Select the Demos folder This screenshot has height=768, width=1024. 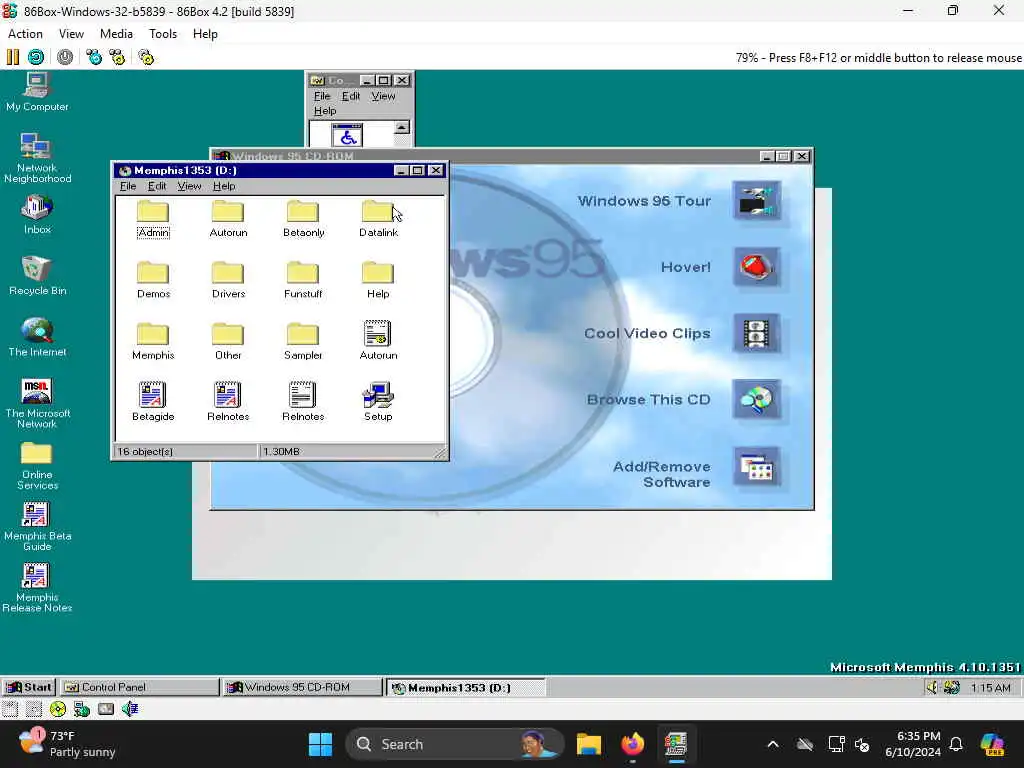[153, 281]
